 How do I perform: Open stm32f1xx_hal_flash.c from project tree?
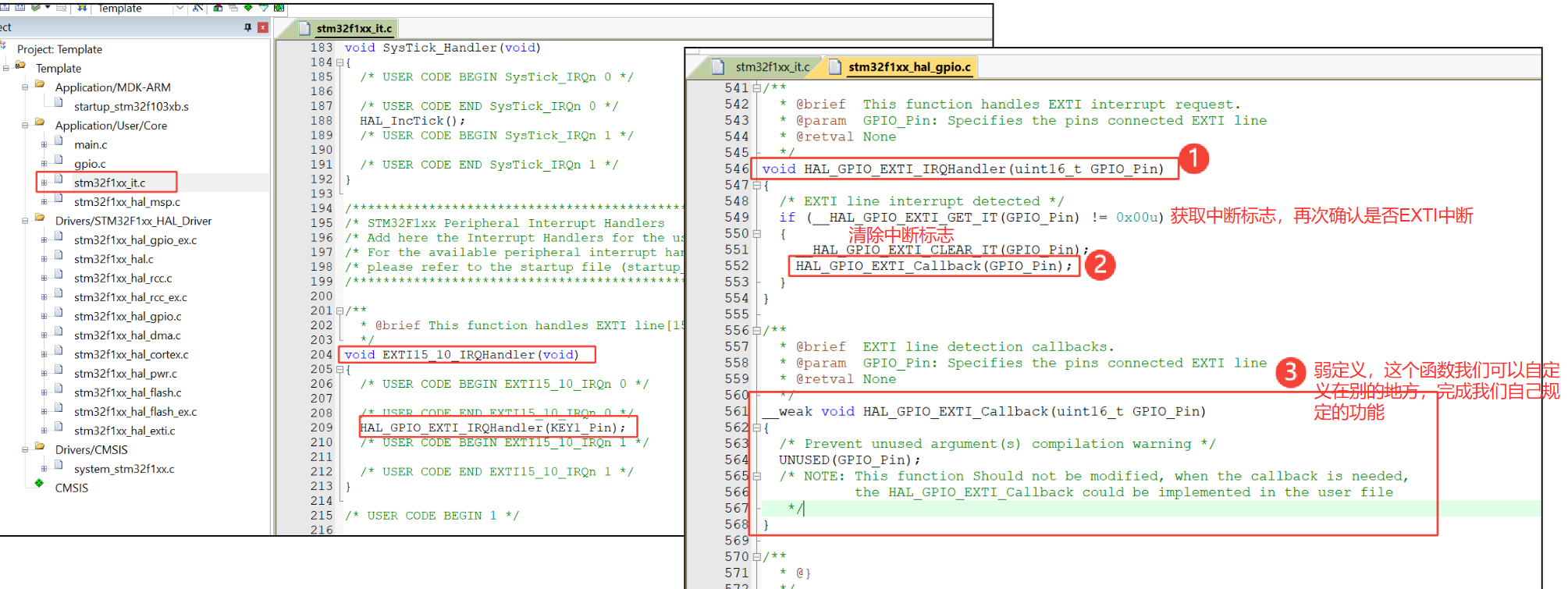(x=127, y=392)
